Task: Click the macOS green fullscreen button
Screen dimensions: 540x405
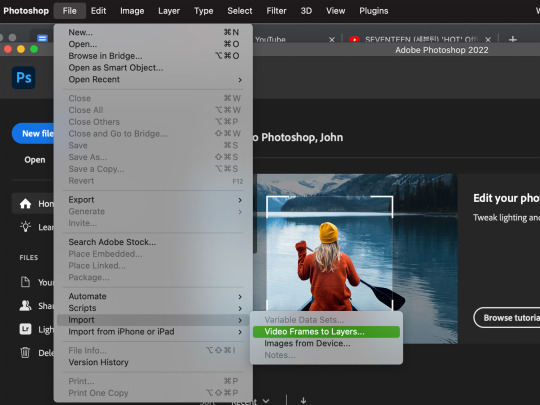Action: 34,49
